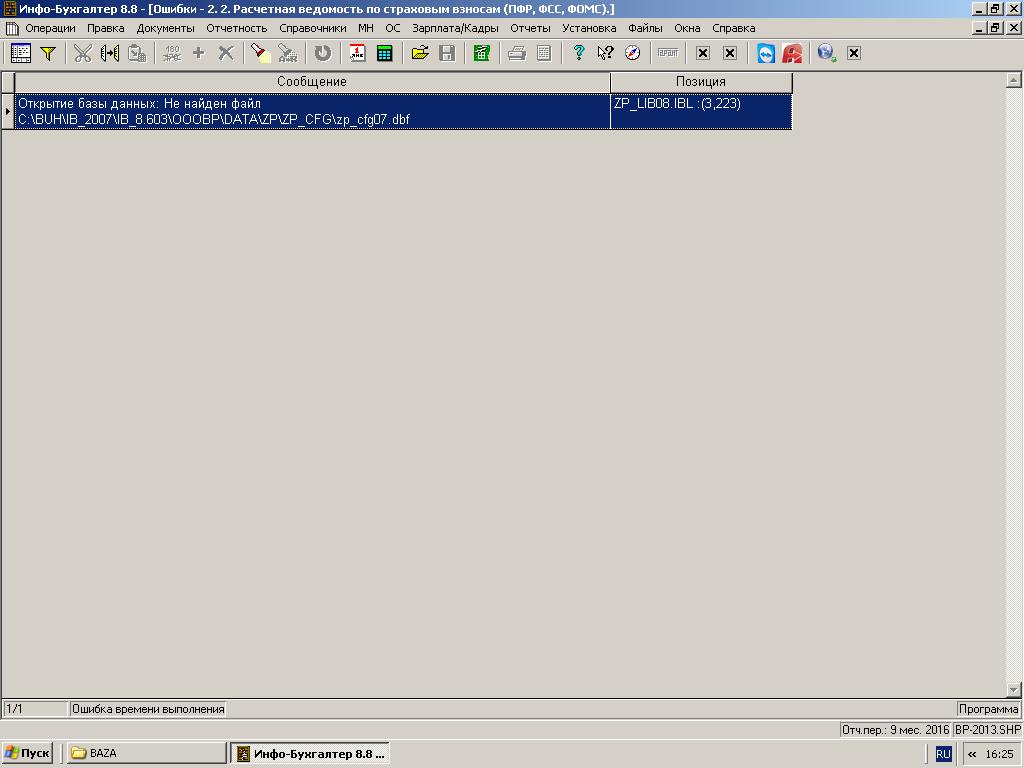This screenshot has width=1024, height=768.
Task: Click the RU language indicator
Action: 943,754
